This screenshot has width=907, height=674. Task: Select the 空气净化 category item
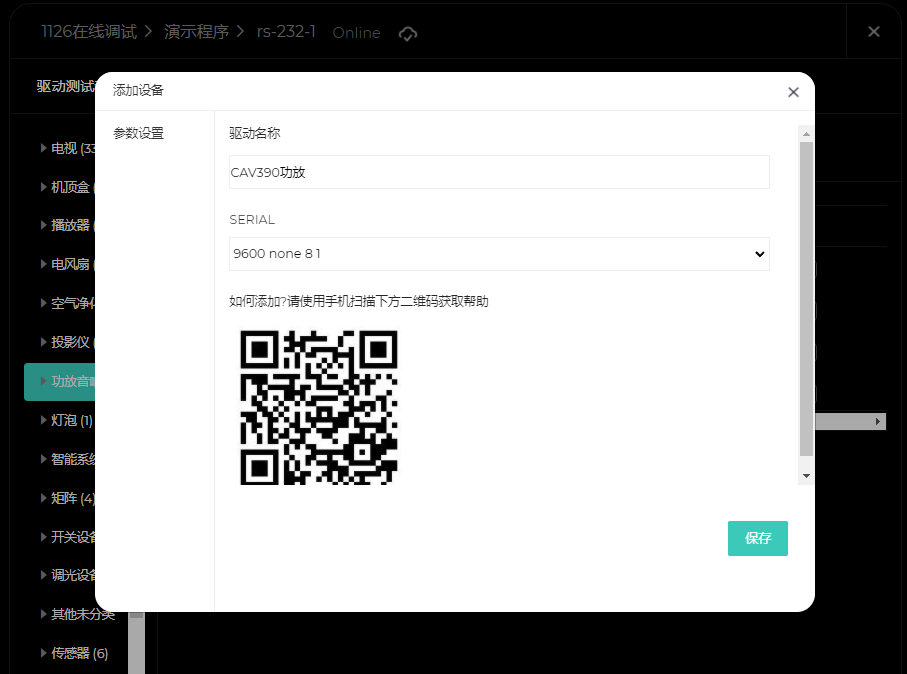coord(73,303)
